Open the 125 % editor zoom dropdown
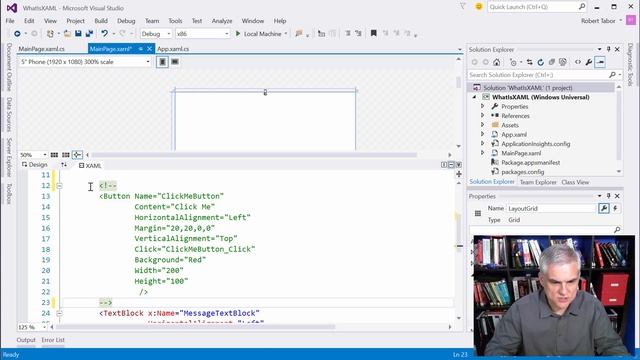 point(32,327)
